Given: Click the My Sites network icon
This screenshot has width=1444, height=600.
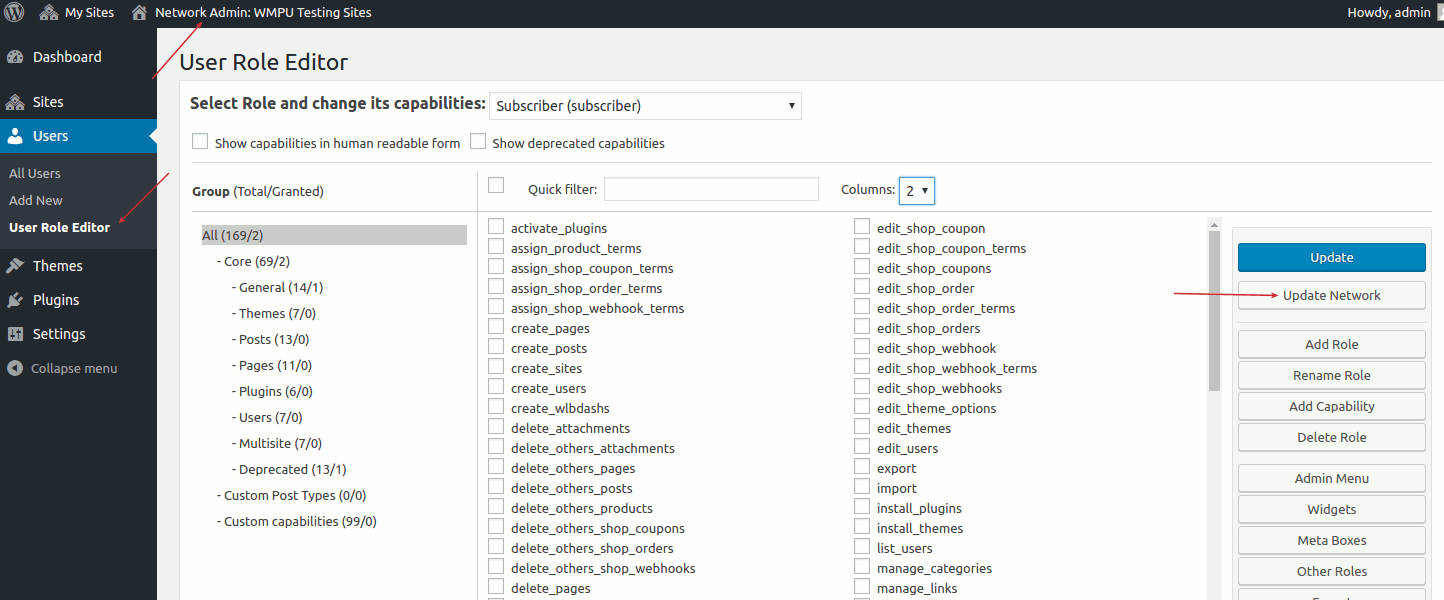Looking at the screenshot, I should coord(49,13).
